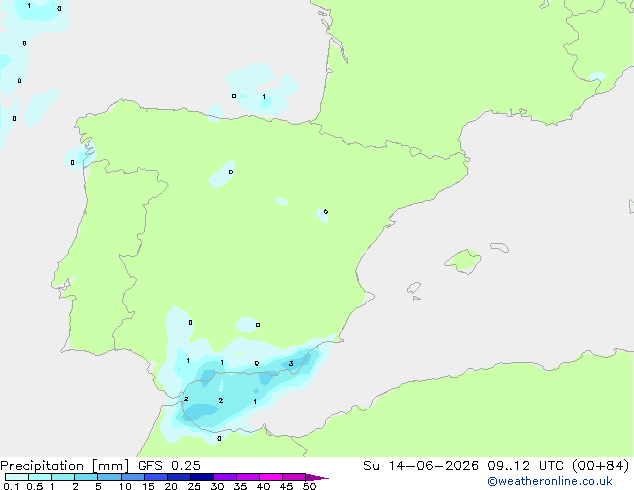Click the '3' precipitation value on southeast Spain coast
The width and height of the screenshot is (634, 490).
pos(291,364)
